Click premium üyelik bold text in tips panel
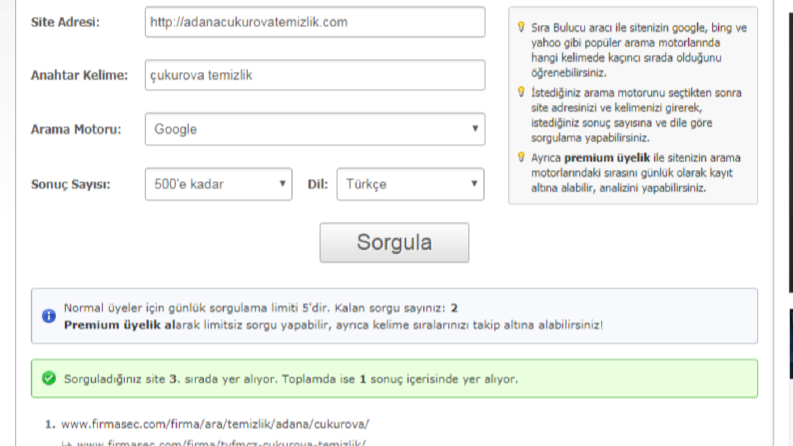The width and height of the screenshot is (793, 446). pos(607,158)
